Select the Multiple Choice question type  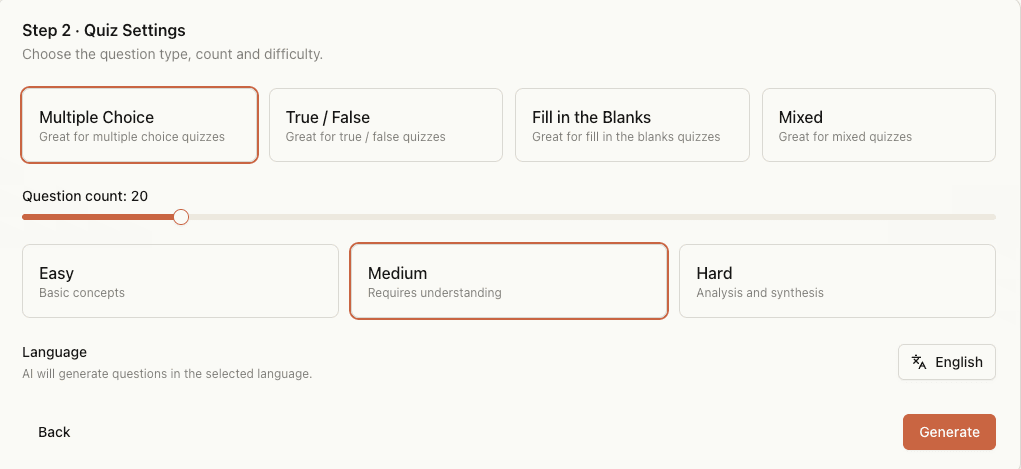139,125
